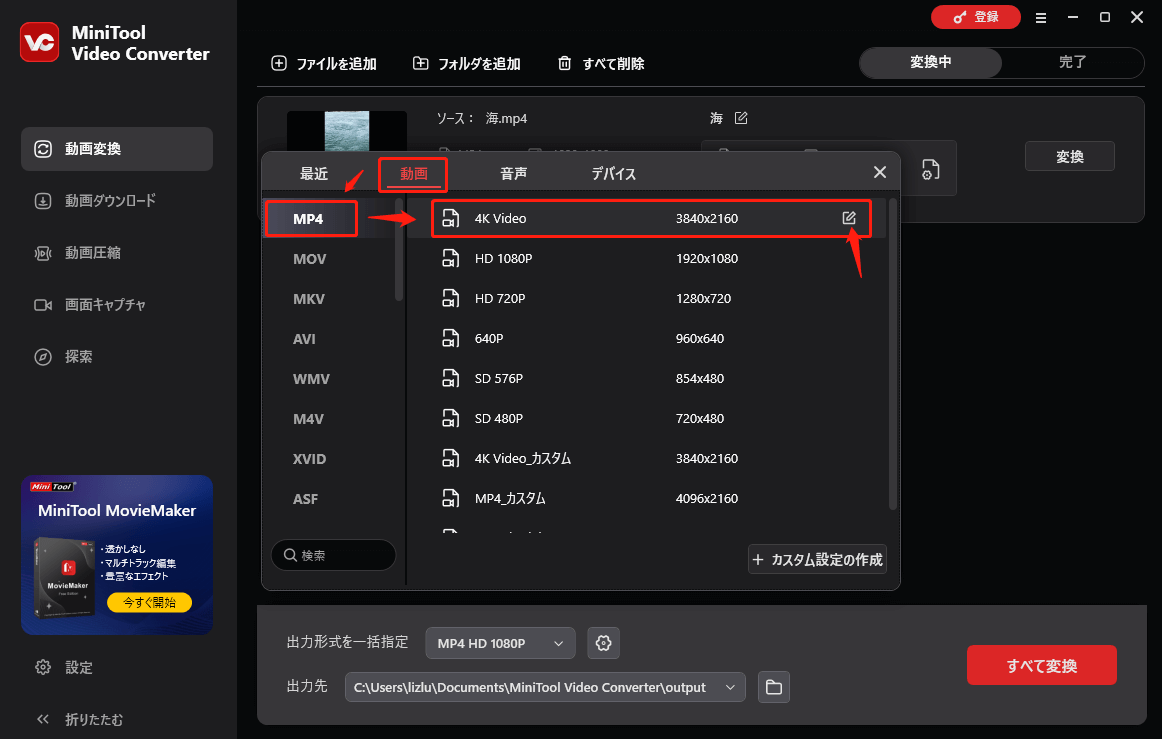The height and width of the screenshot is (739, 1162).
Task: Open output format settings icon beside 変換
Action: coord(930,170)
